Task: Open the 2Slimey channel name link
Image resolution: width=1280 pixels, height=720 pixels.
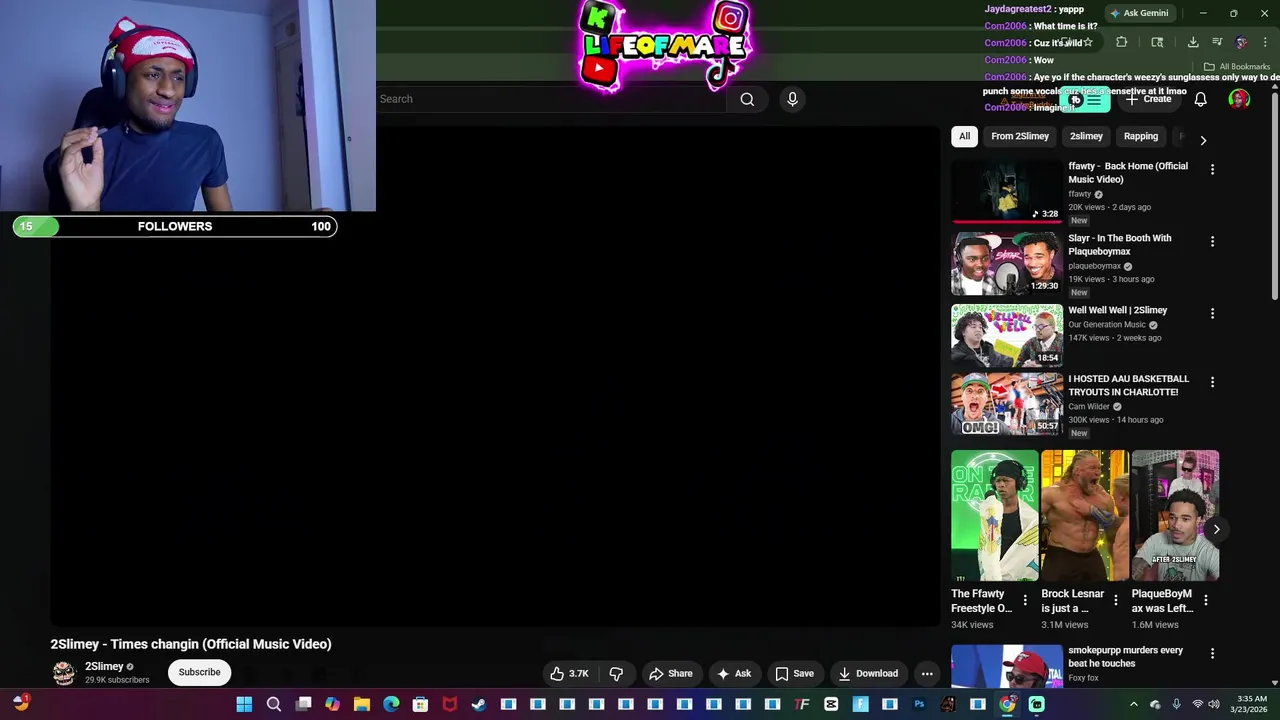Action: click(x=104, y=666)
